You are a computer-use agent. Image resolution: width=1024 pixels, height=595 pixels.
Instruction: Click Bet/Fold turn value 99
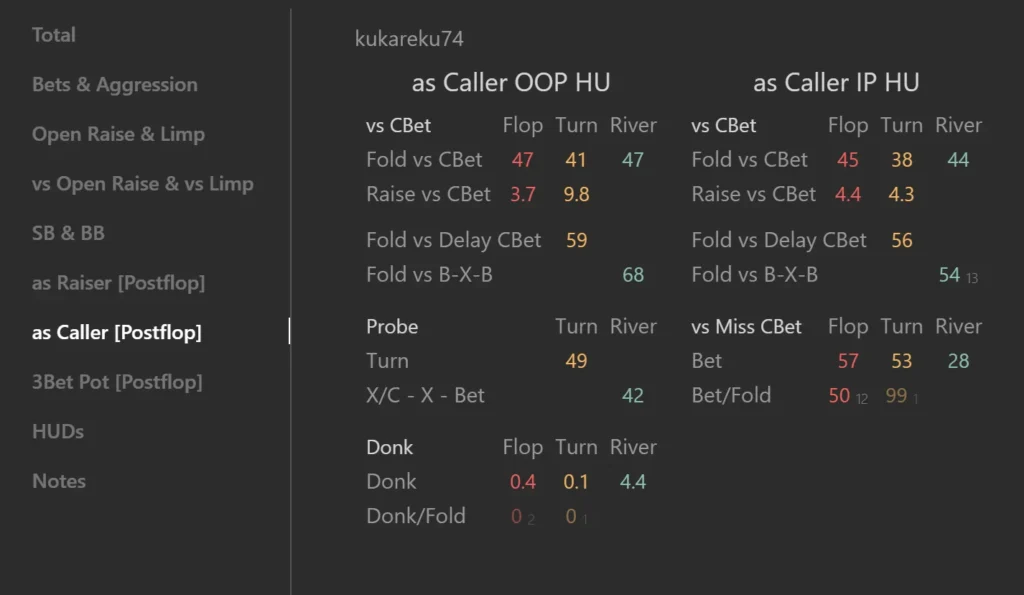point(896,396)
